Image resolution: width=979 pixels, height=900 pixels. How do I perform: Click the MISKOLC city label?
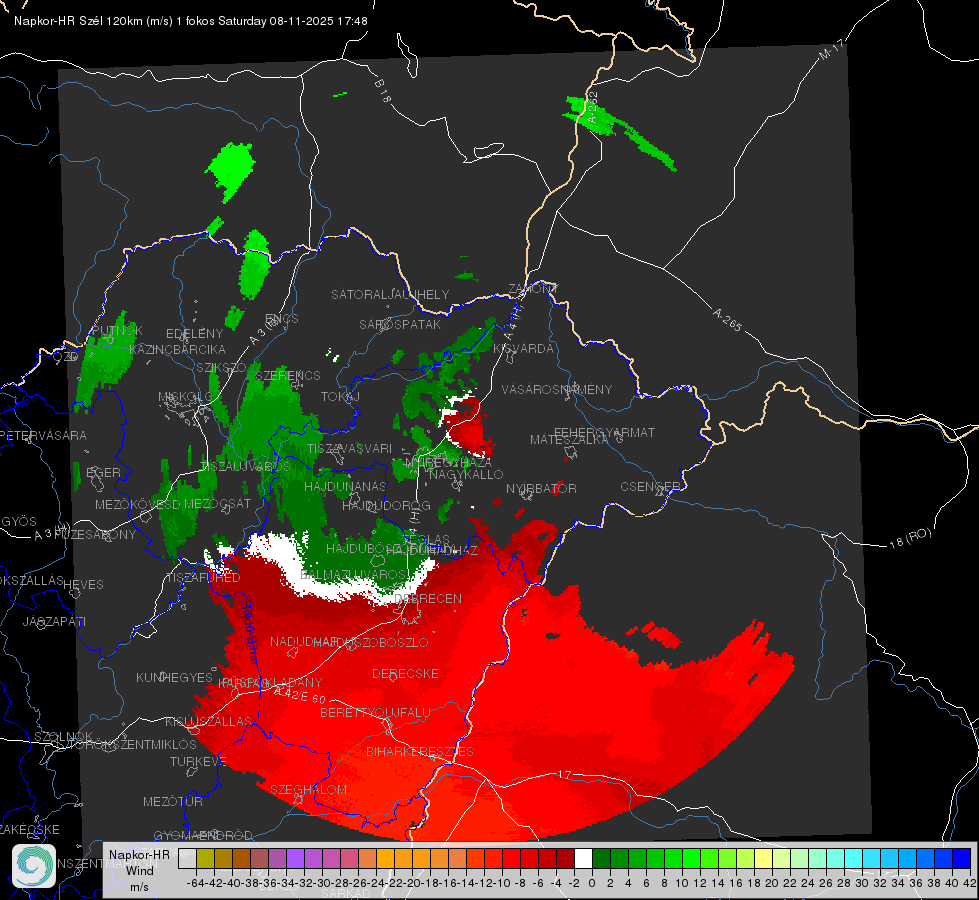(x=185, y=397)
